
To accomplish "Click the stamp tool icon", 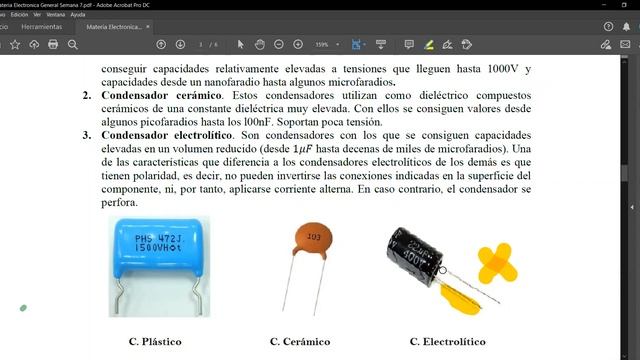I will [467, 44].
